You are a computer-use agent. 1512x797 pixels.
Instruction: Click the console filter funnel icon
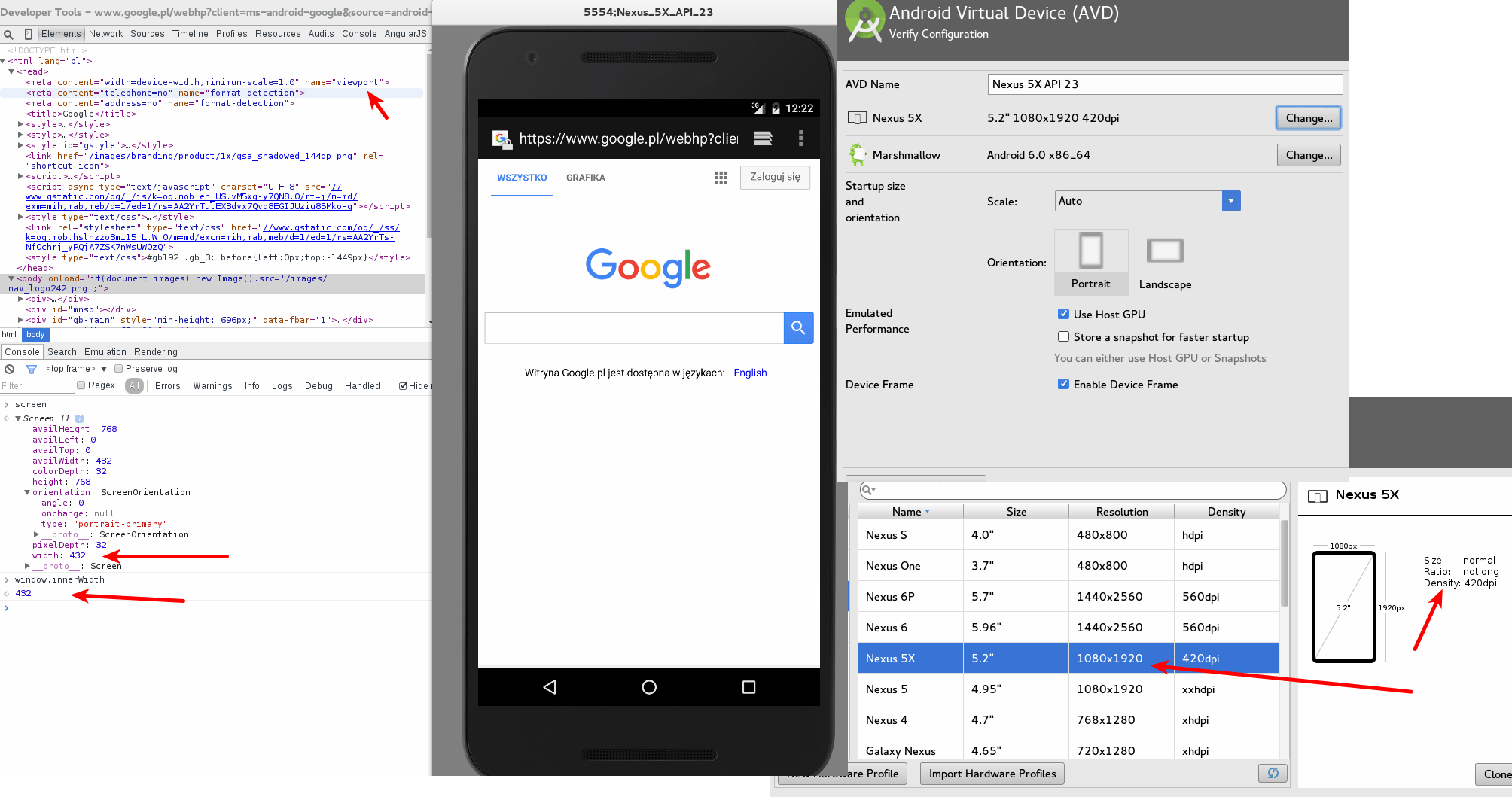point(32,369)
